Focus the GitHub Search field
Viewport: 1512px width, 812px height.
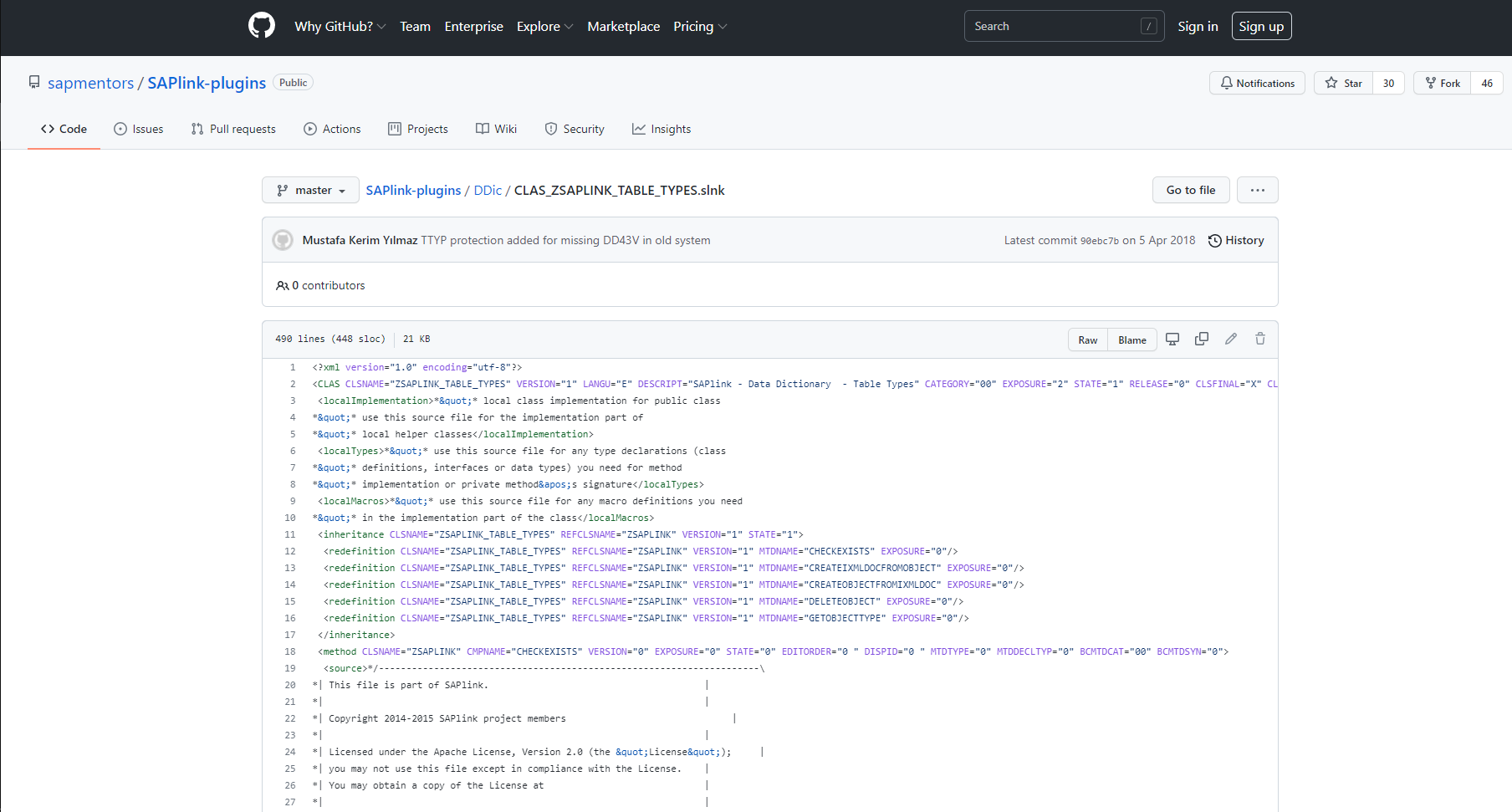tap(1064, 26)
